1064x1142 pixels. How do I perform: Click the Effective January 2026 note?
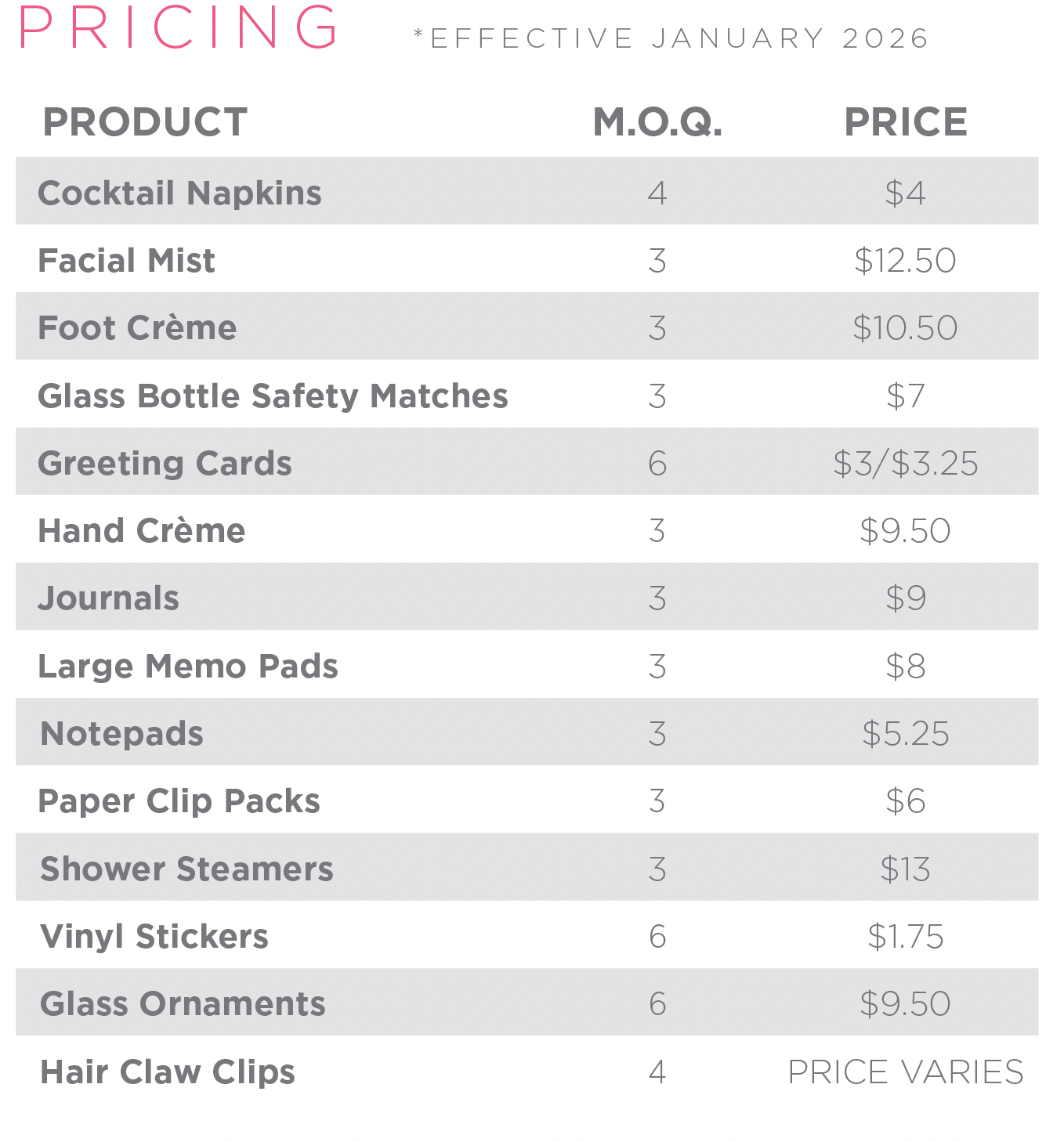pyautogui.click(x=671, y=38)
